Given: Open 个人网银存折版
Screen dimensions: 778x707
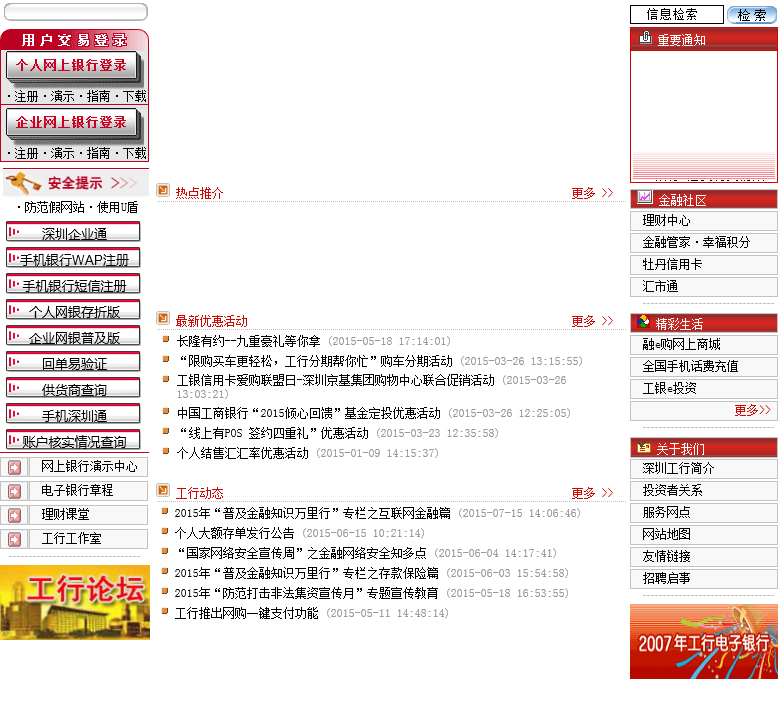Looking at the screenshot, I should pos(73,310).
